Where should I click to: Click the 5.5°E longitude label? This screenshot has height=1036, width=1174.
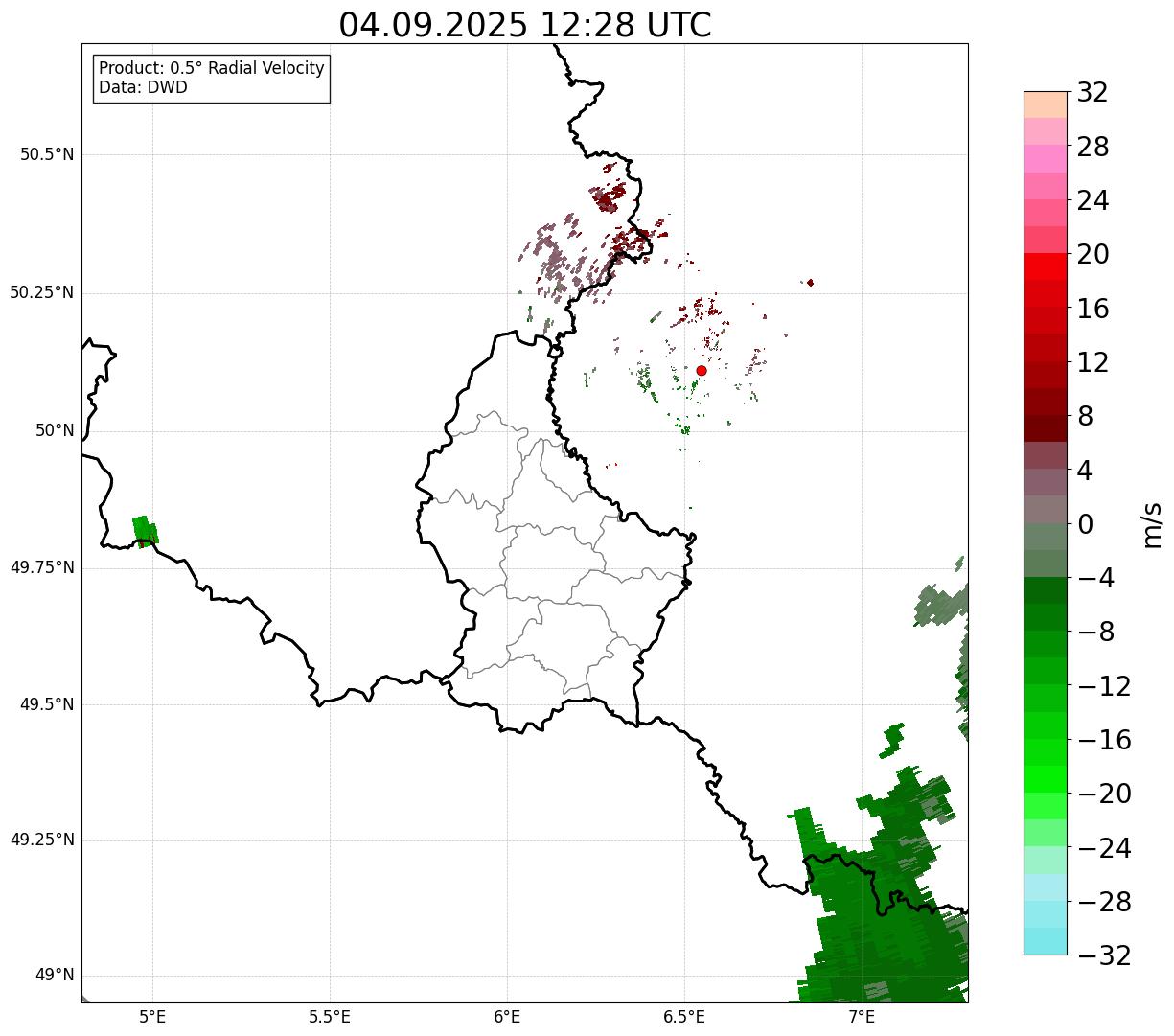pos(330,1017)
